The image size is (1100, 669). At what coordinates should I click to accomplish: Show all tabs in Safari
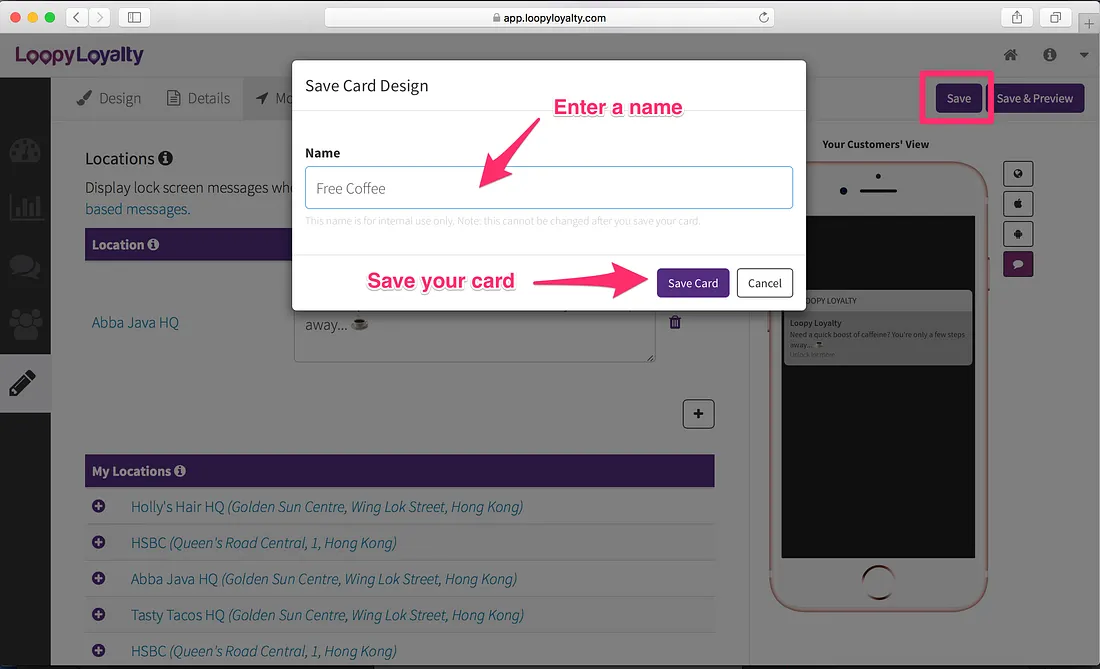pos(1055,18)
